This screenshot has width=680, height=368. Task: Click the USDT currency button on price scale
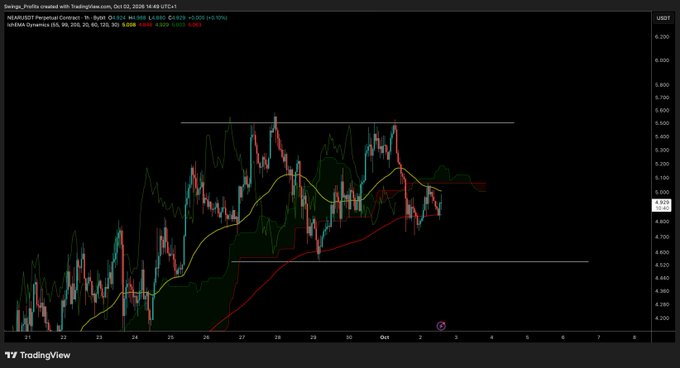click(663, 18)
